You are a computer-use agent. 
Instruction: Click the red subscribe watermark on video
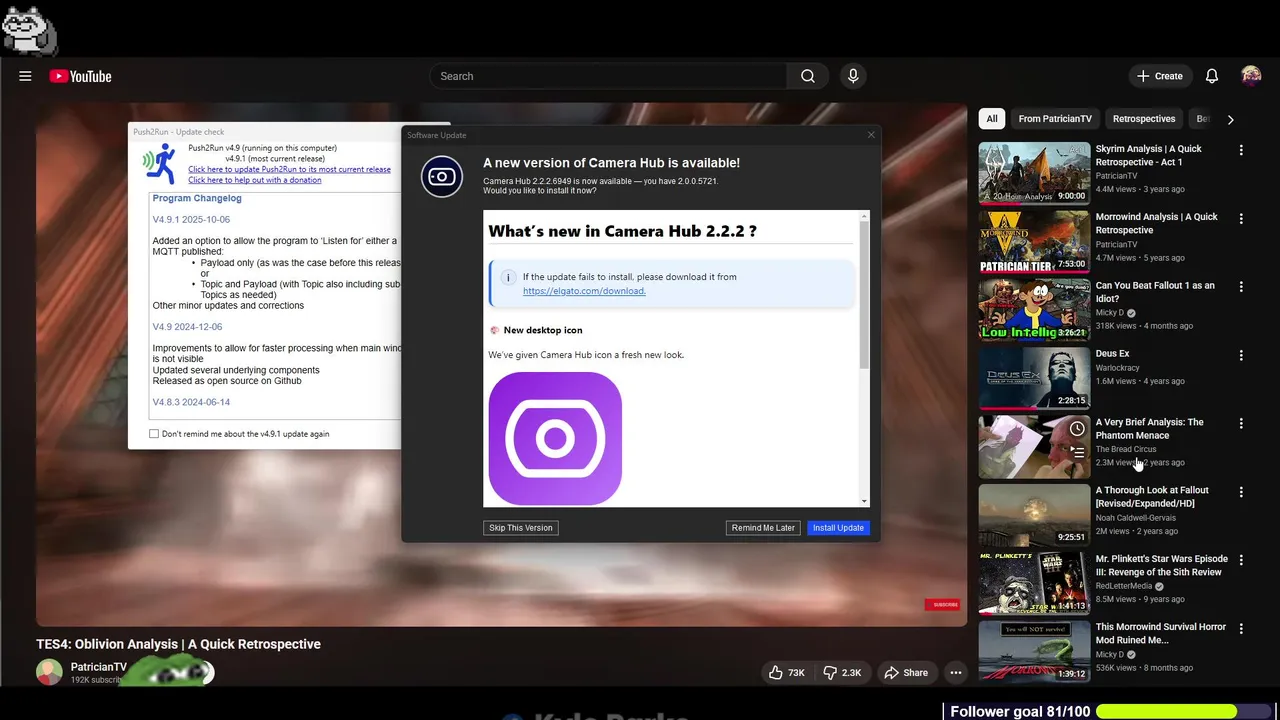943,604
